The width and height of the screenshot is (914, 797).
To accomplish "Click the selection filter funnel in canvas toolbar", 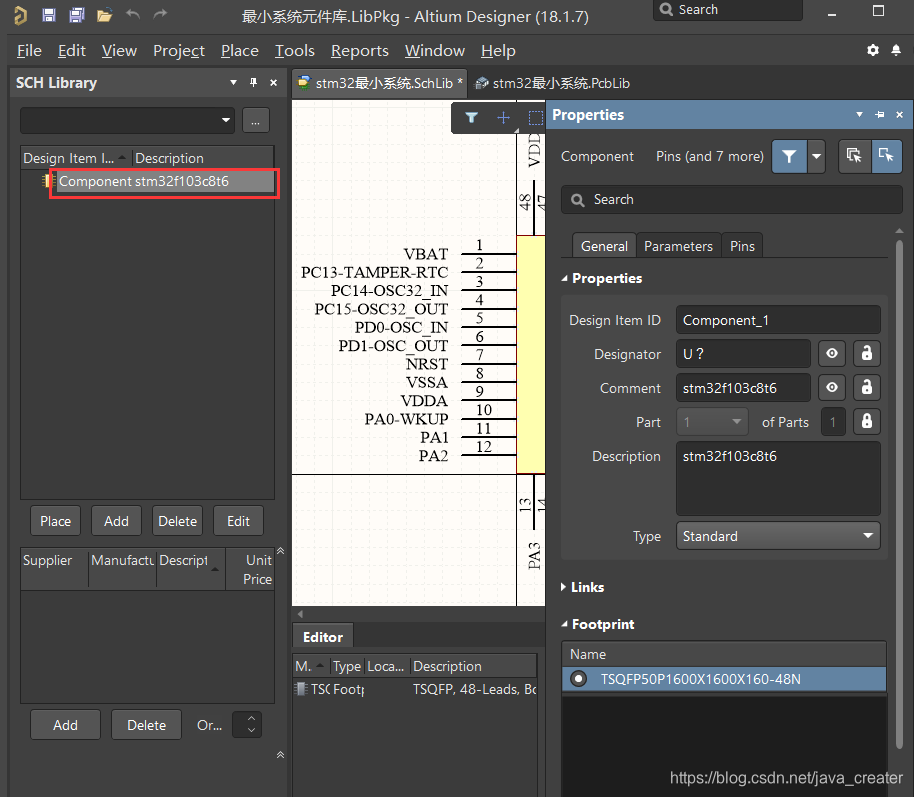I will (472, 118).
